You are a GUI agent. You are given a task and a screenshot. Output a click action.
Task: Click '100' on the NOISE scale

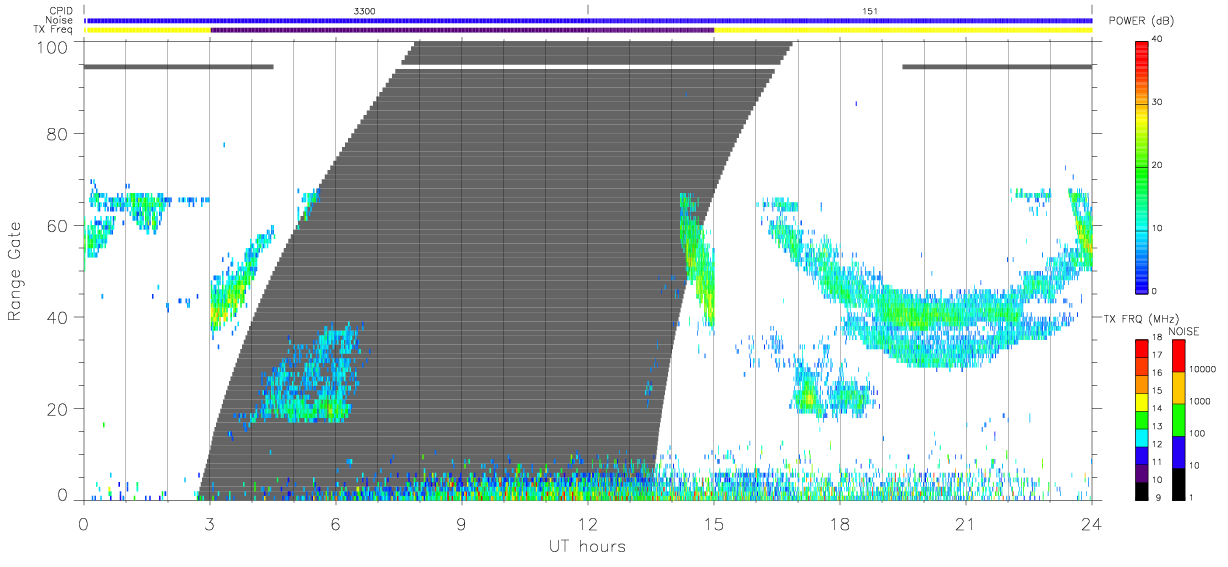[x=1199, y=433]
